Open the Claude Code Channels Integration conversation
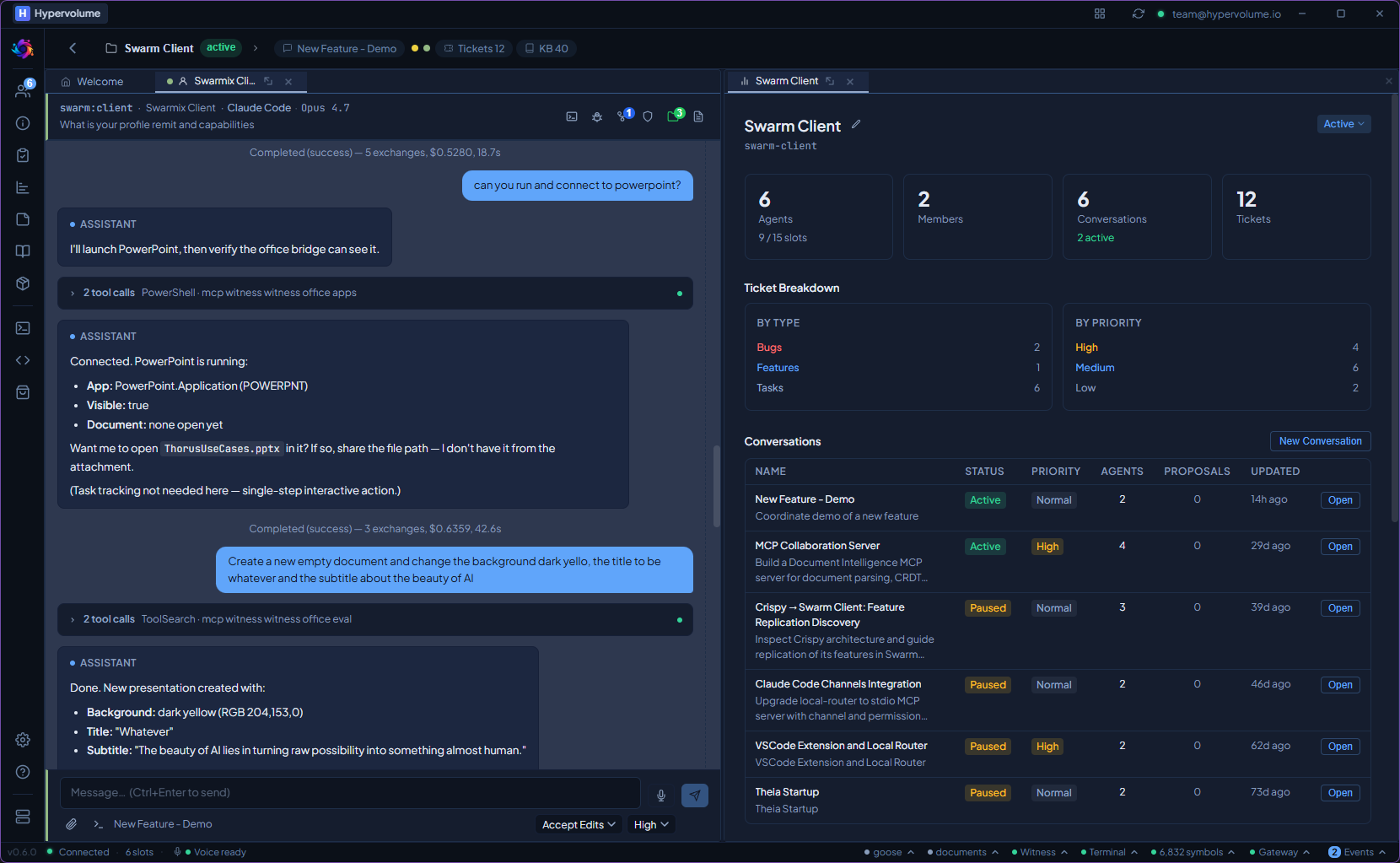 click(1340, 685)
